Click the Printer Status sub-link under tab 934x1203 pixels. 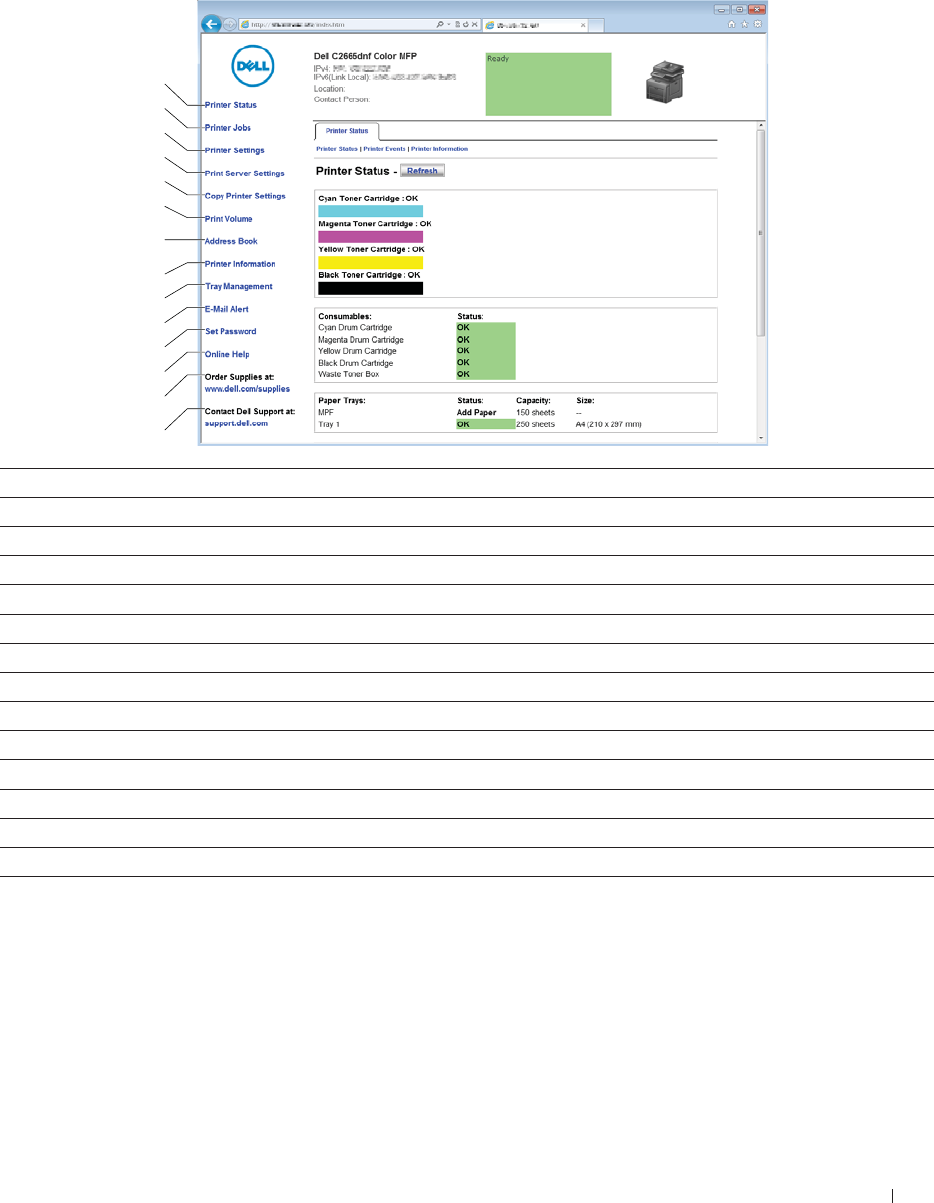(337, 148)
